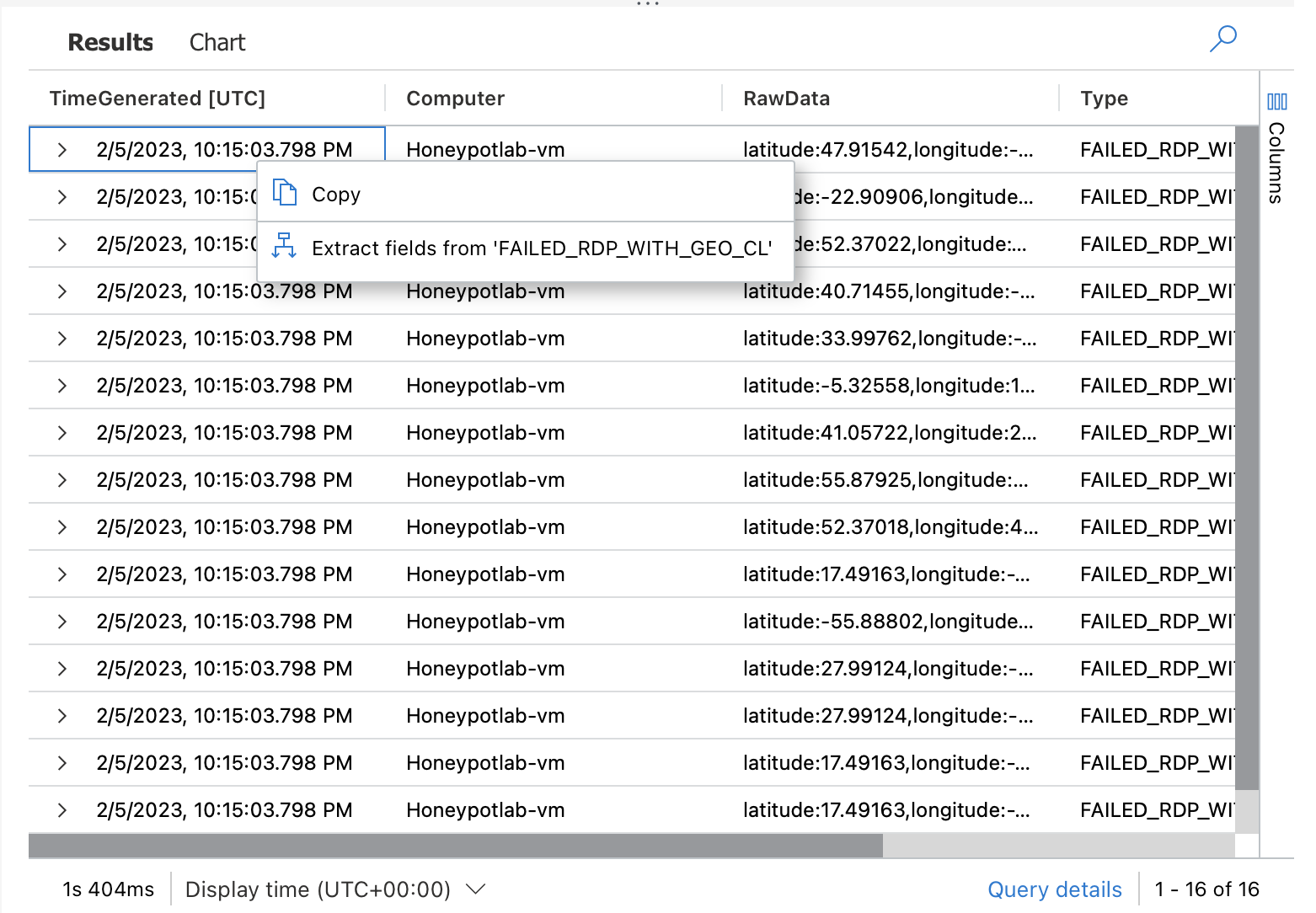Viewport: 1316px width, 913px height.
Task: Open the search magnifier icon in results
Action: [1222, 39]
